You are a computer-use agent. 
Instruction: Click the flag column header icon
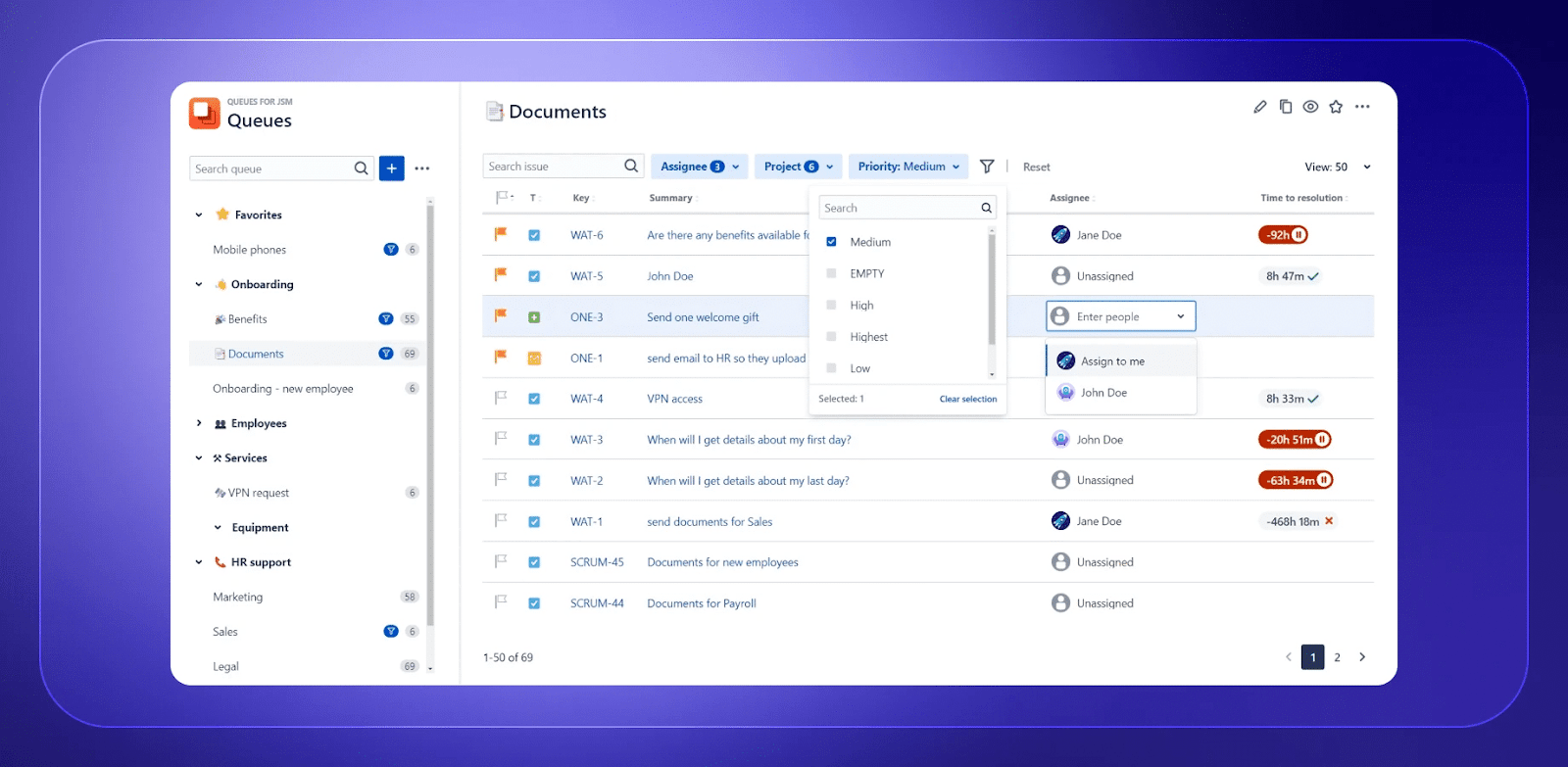(503, 198)
